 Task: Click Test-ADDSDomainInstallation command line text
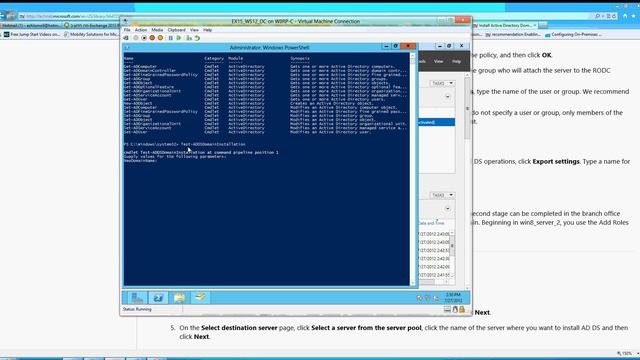click(213, 144)
